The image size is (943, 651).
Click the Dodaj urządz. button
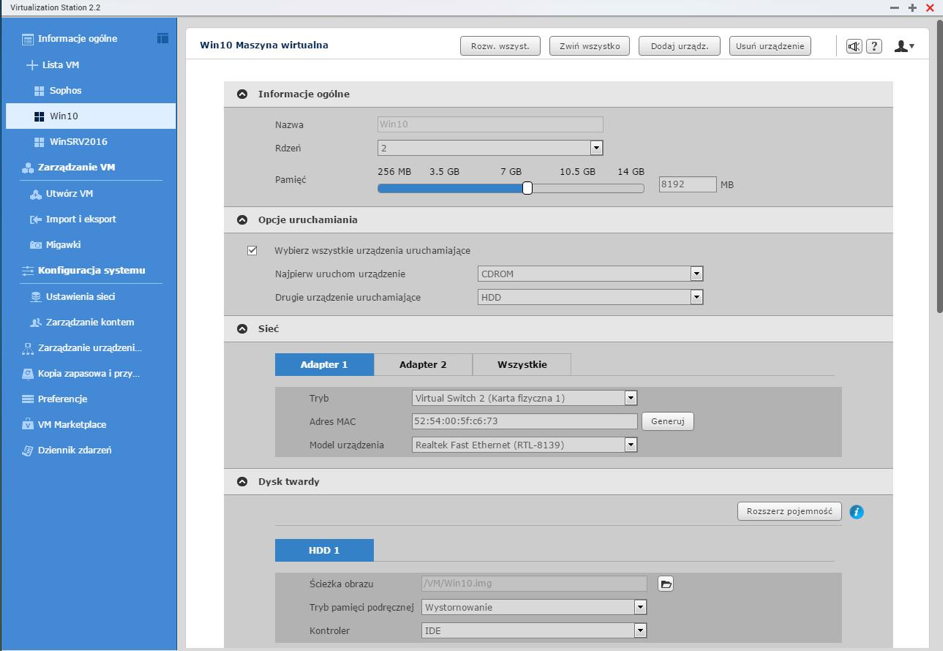[x=679, y=46]
